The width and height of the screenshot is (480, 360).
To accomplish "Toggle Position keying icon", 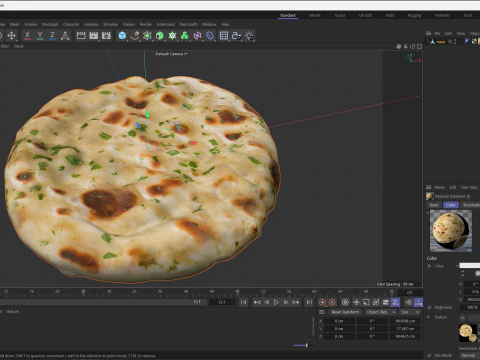I will [x=356, y=302].
